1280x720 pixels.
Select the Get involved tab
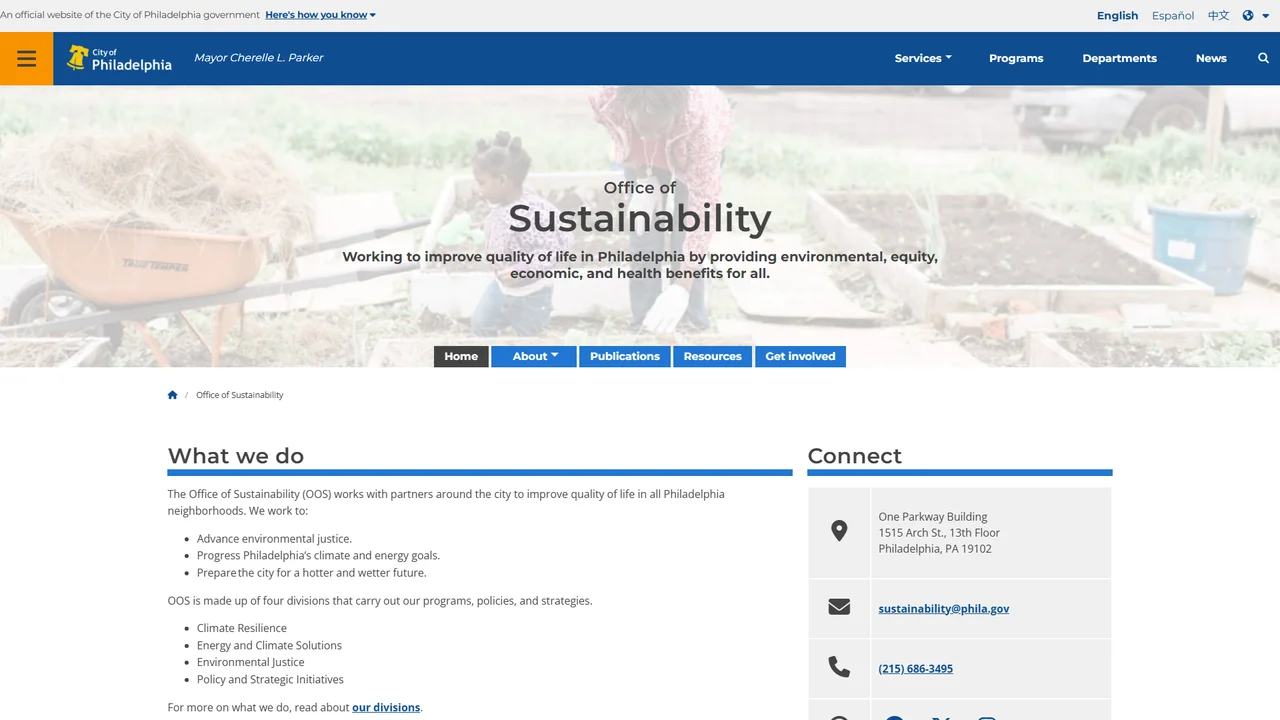pyautogui.click(x=800, y=356)
